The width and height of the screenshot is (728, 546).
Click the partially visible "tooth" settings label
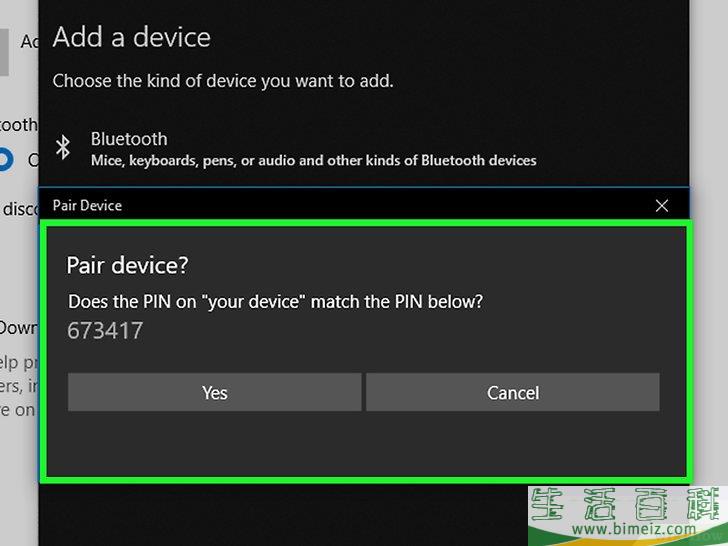pyautogui.click(x=19, y=124)
